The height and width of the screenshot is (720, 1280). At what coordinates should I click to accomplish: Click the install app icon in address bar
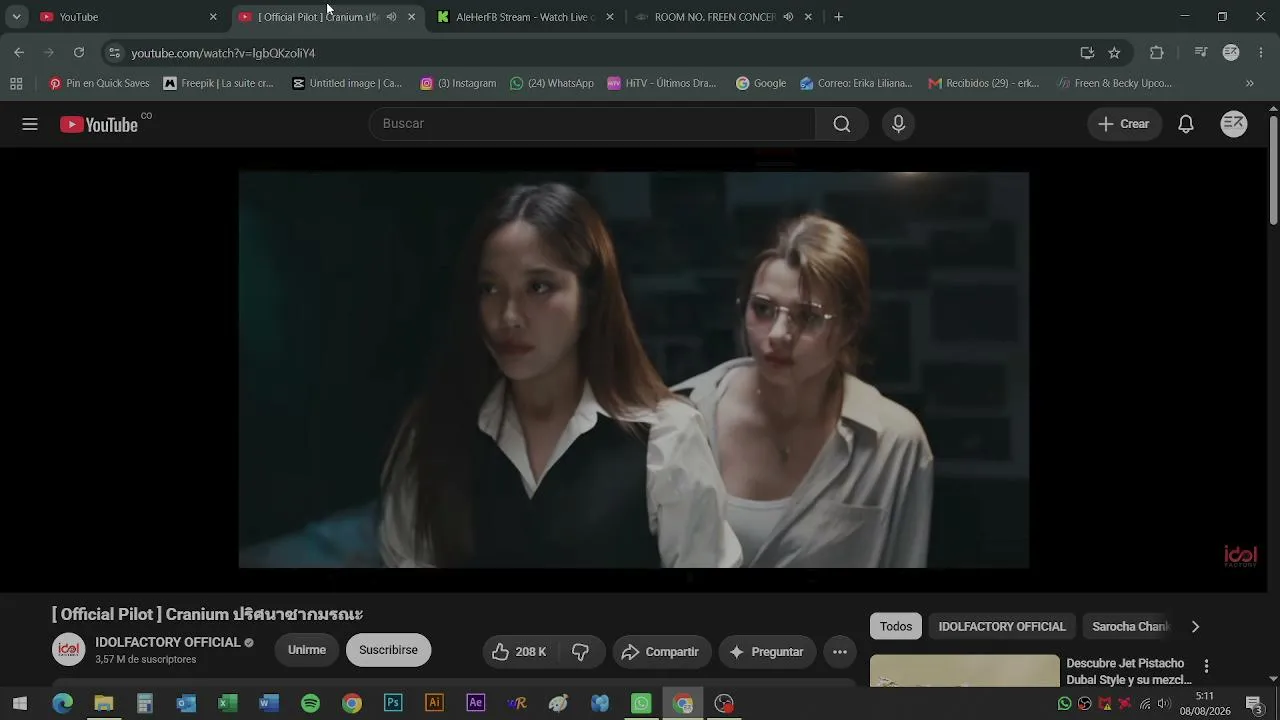1087,53
